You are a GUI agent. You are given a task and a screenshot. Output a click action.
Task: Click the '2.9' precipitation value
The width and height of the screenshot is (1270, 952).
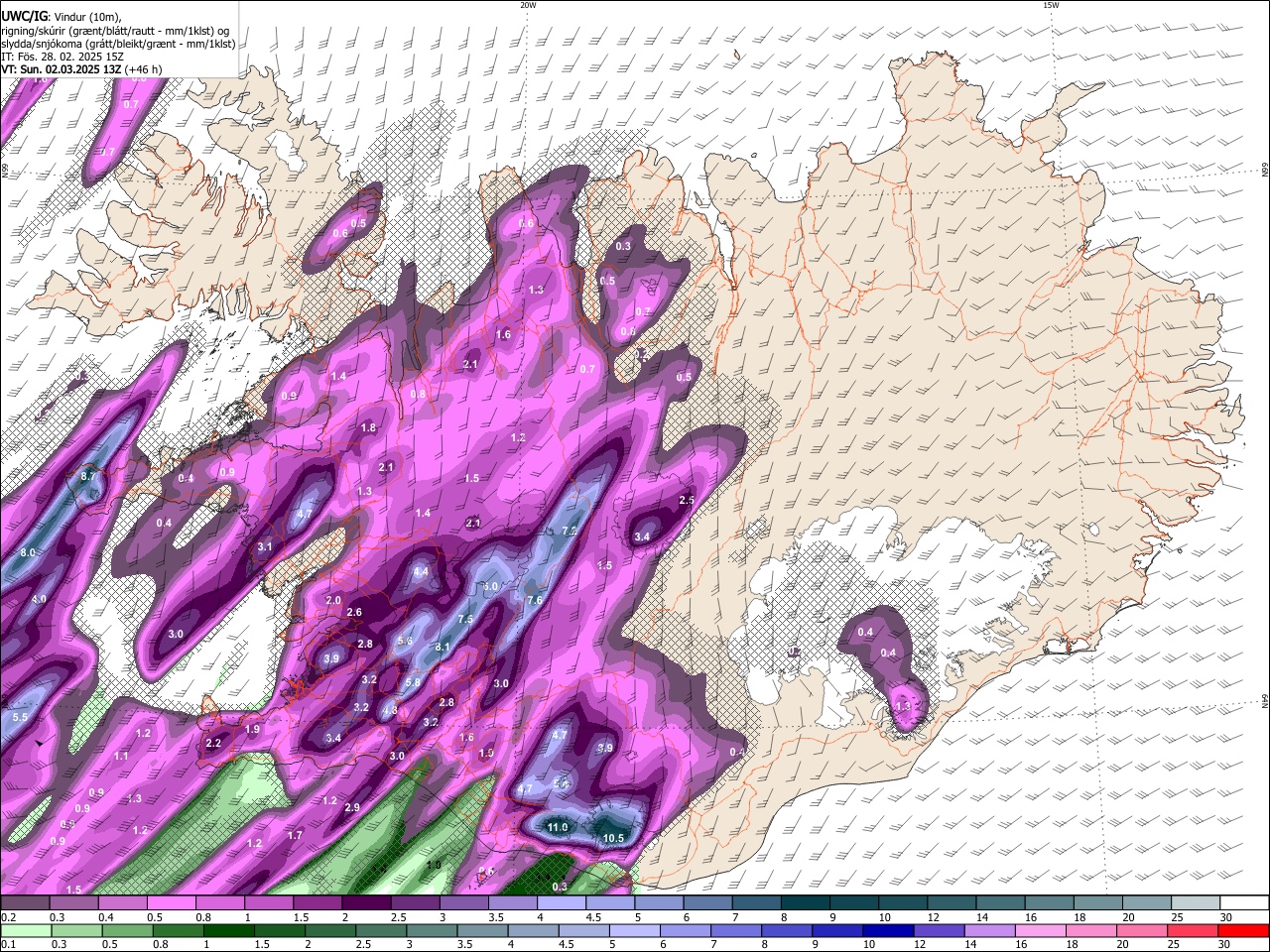point(352,808)
